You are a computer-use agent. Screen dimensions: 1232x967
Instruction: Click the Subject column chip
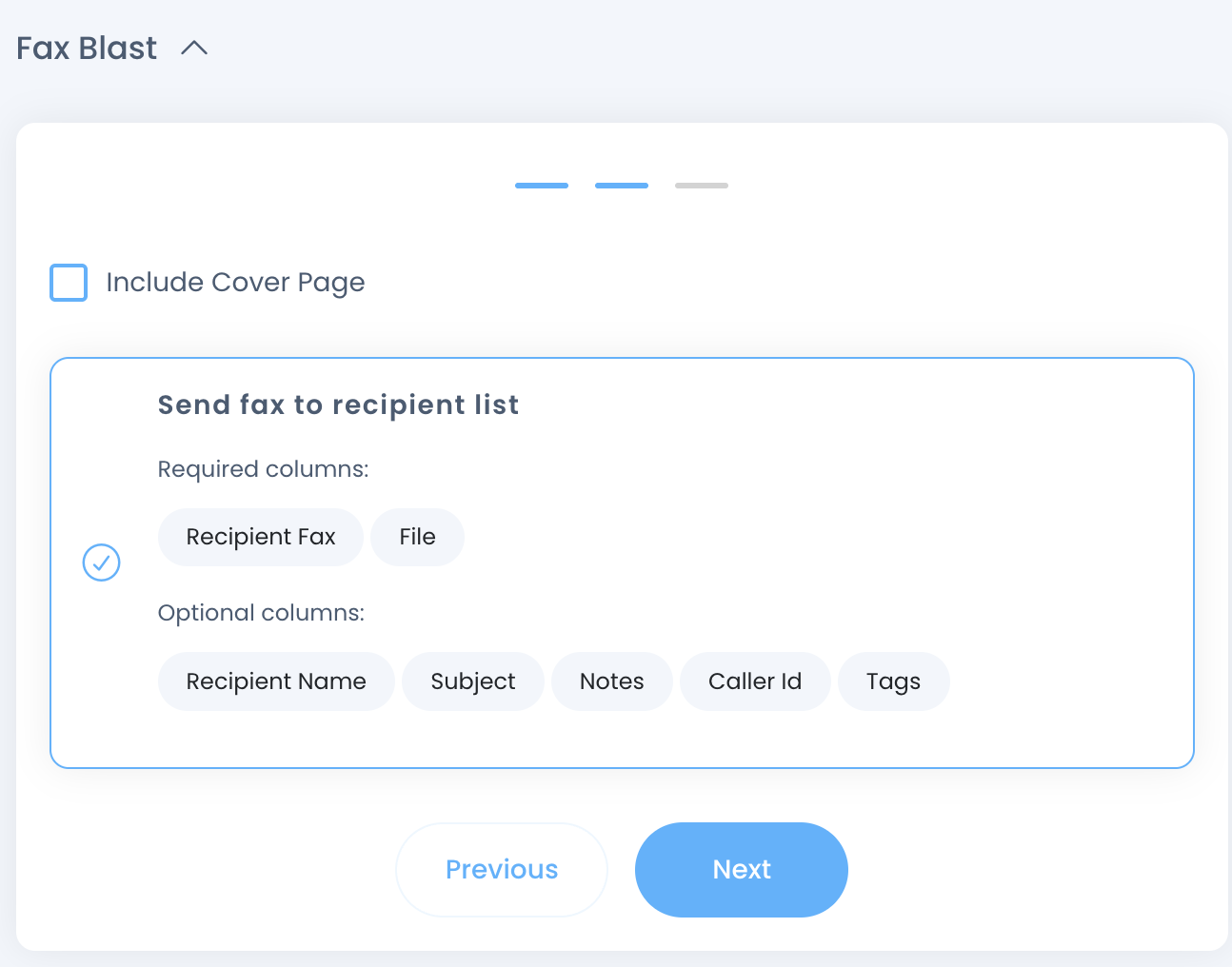pos(473,681)
